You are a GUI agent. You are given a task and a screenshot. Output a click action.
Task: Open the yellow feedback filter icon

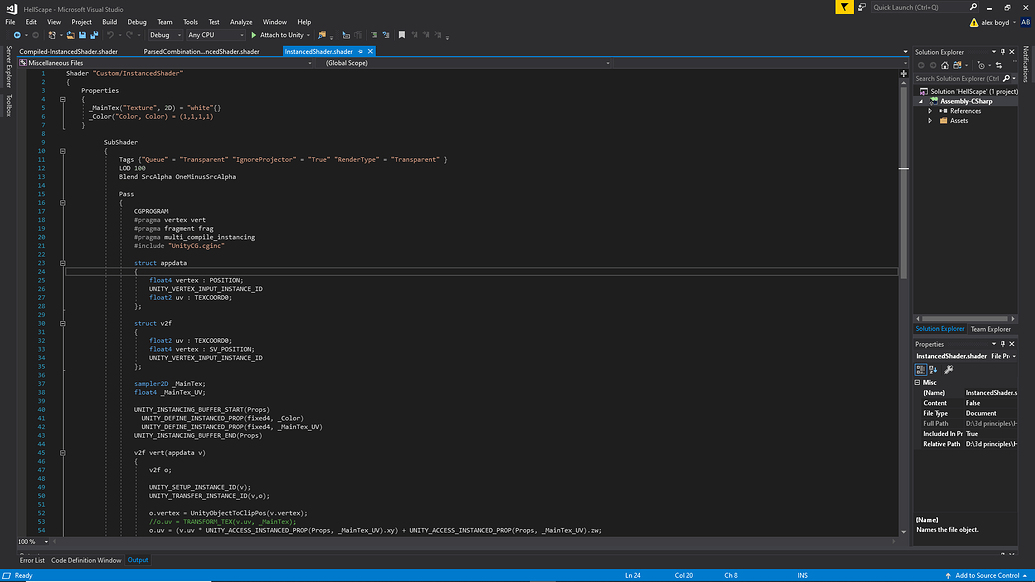(845, 7)
